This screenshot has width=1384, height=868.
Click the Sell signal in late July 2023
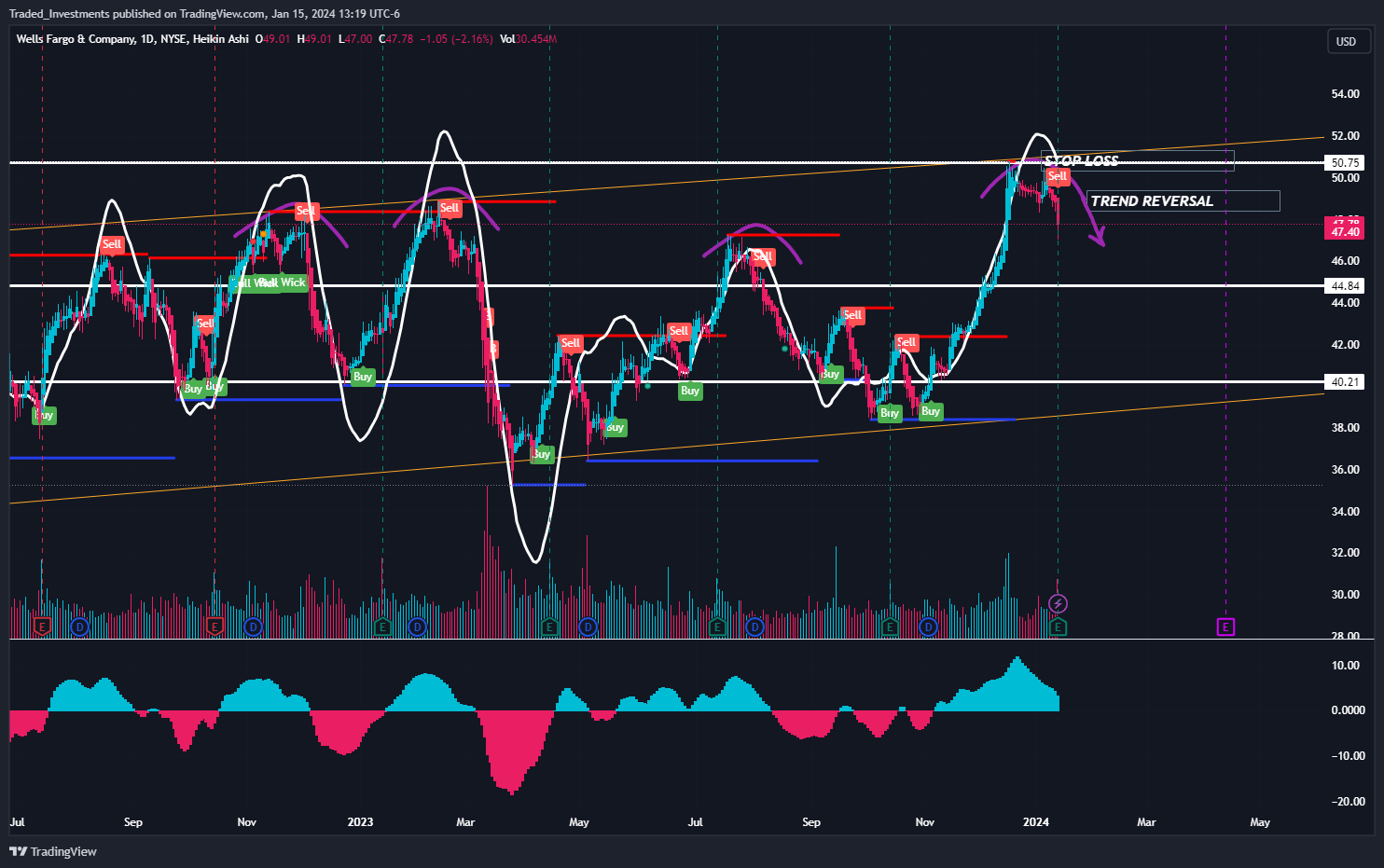pos(762,256)
